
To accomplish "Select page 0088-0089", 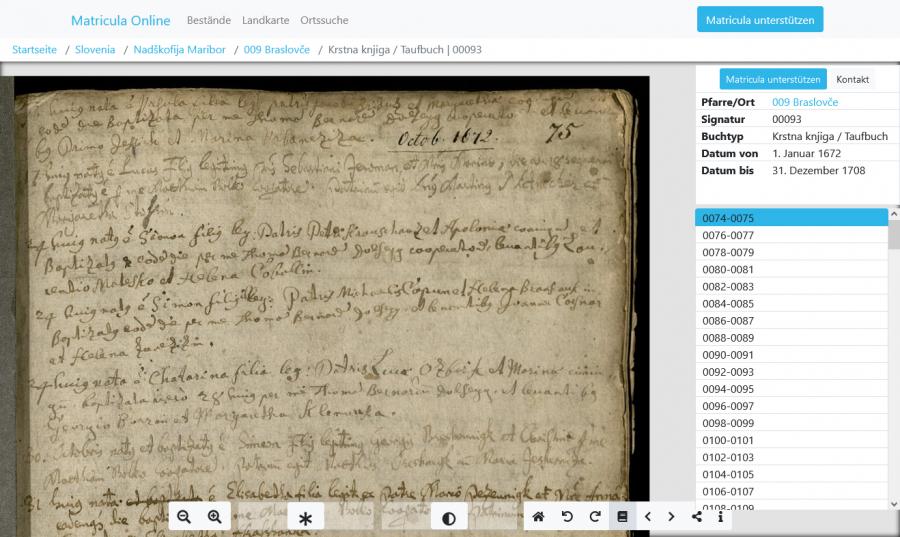I will (792, 338).
